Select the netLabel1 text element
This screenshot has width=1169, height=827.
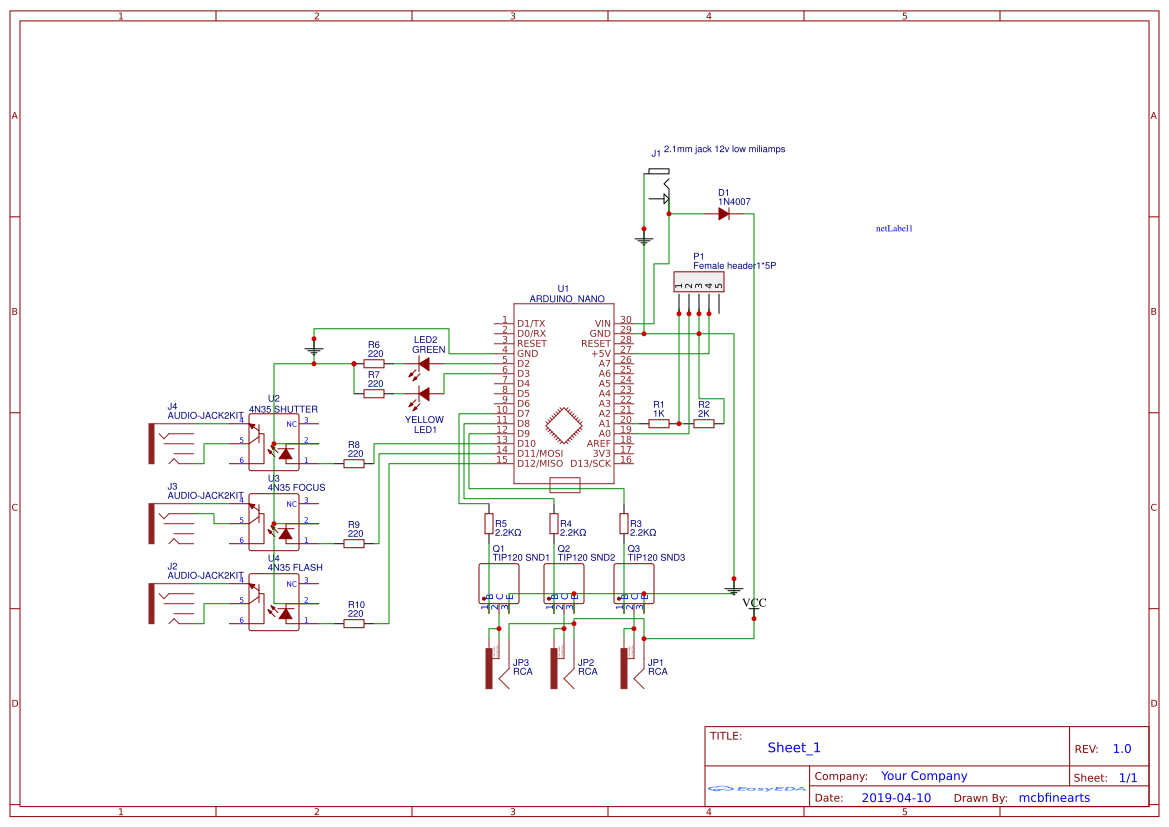[x=894, y=228]
